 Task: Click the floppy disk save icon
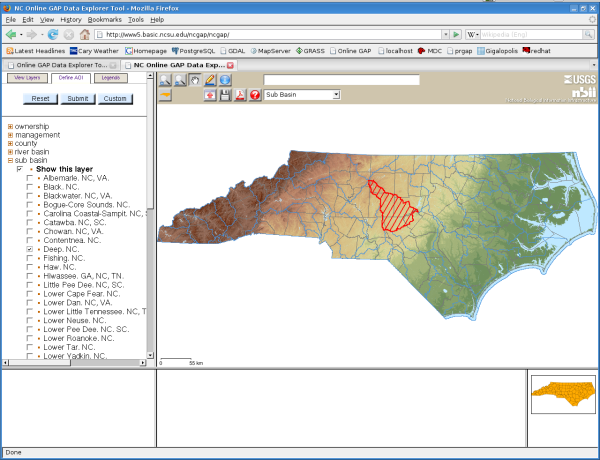[x=225, y=95]
